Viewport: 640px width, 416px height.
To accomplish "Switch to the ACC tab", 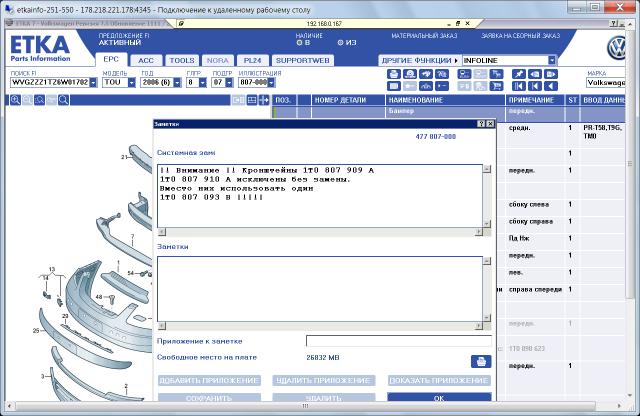I will tap(146, 60).
